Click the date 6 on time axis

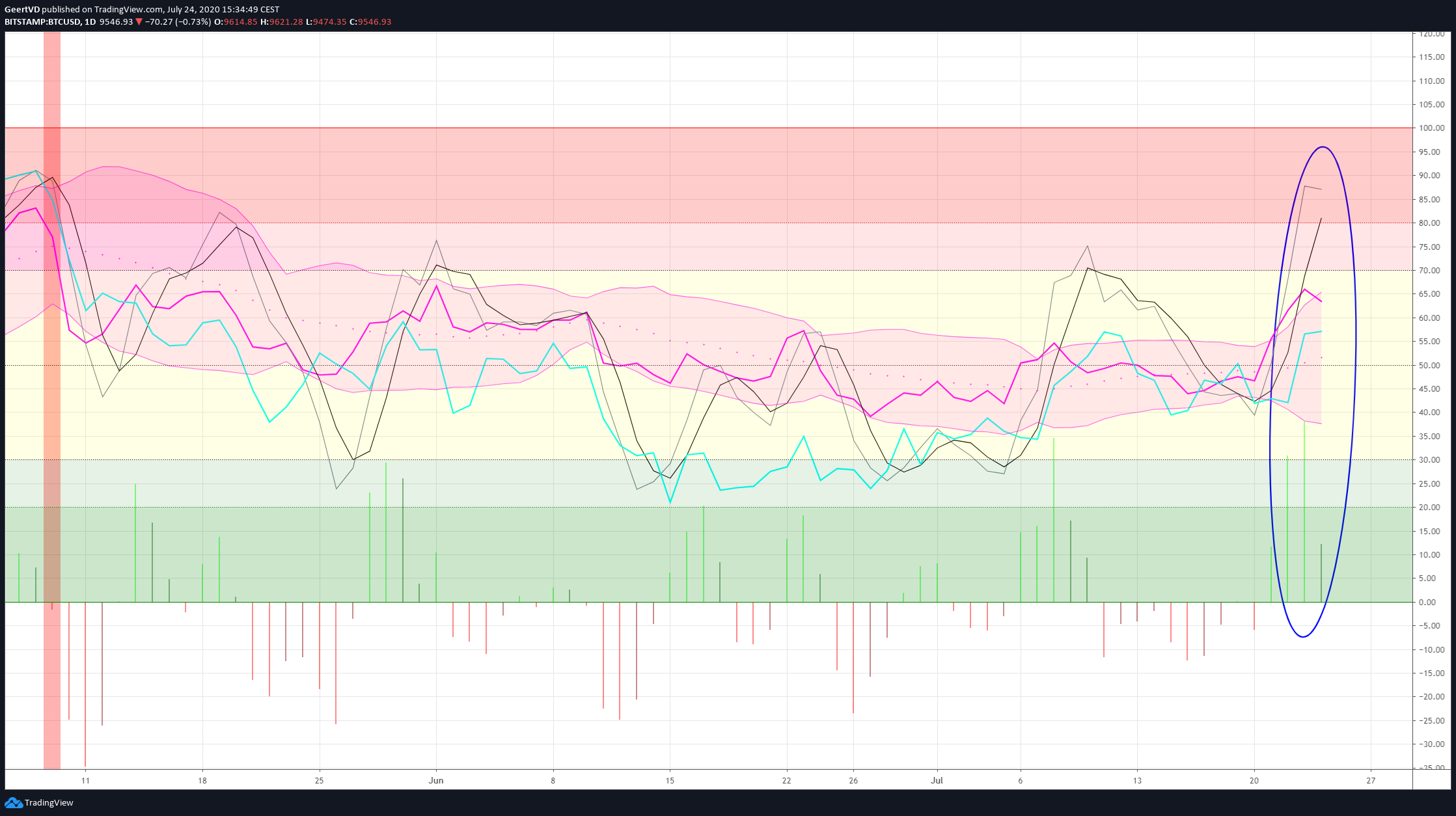[x=1021, y=781]
